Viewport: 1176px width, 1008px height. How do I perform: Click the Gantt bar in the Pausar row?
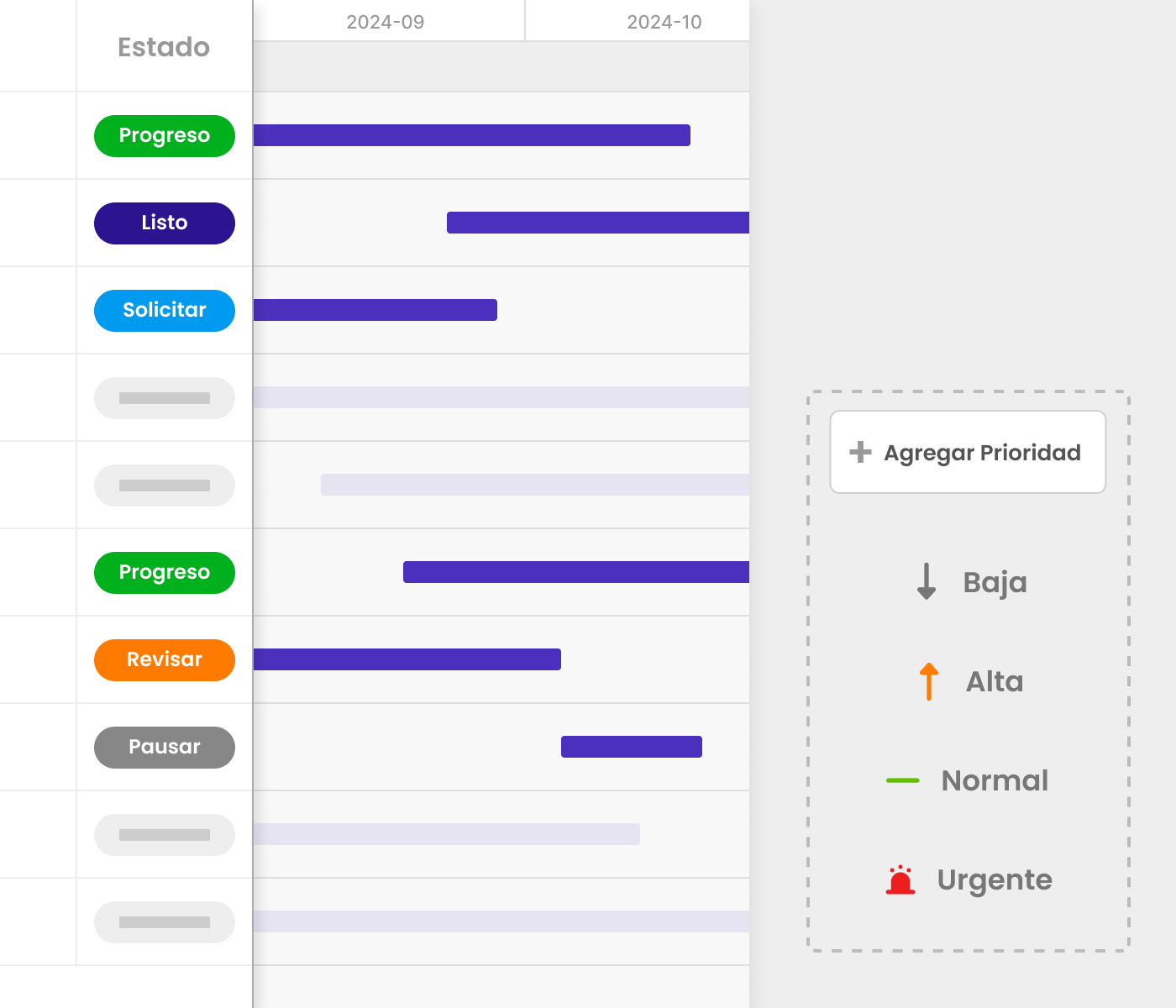point(632,747)
